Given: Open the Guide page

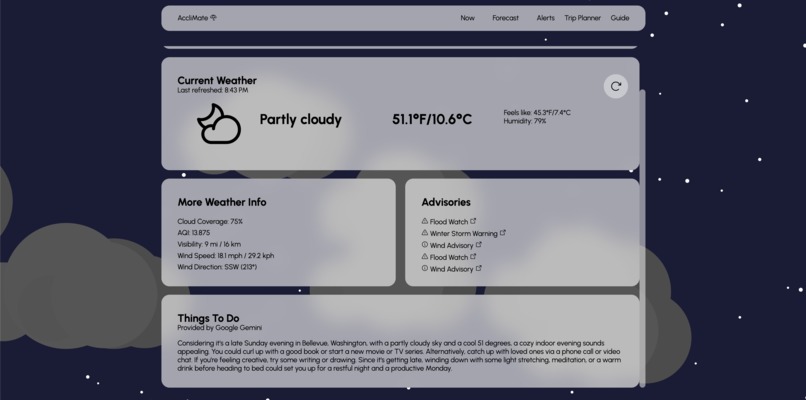Looking at the screenshot, I should pyautogui.click(x=619, y=18).
